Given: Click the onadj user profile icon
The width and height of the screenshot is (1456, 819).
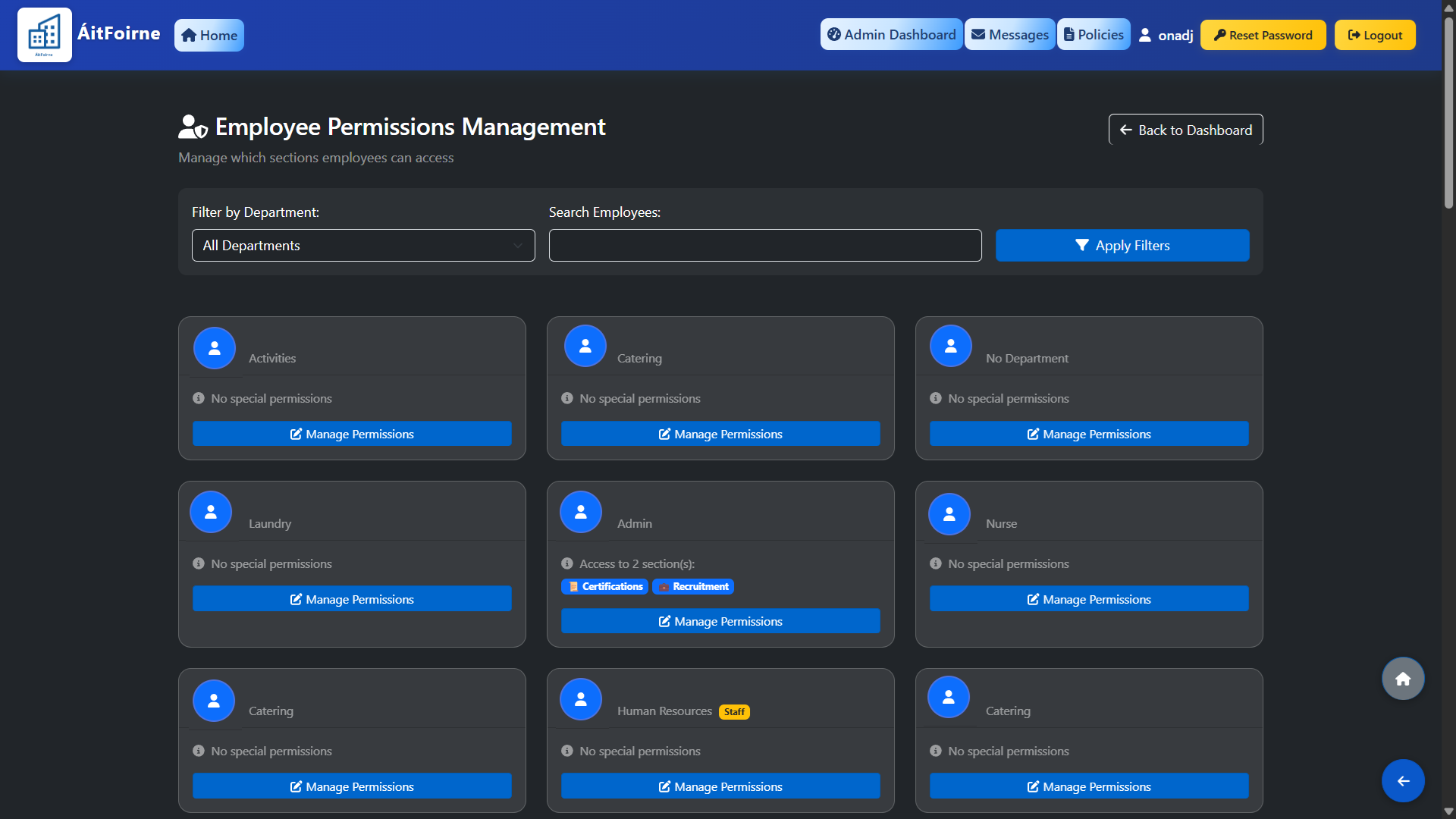Looking at the screenshot, I should point(1145,35).
